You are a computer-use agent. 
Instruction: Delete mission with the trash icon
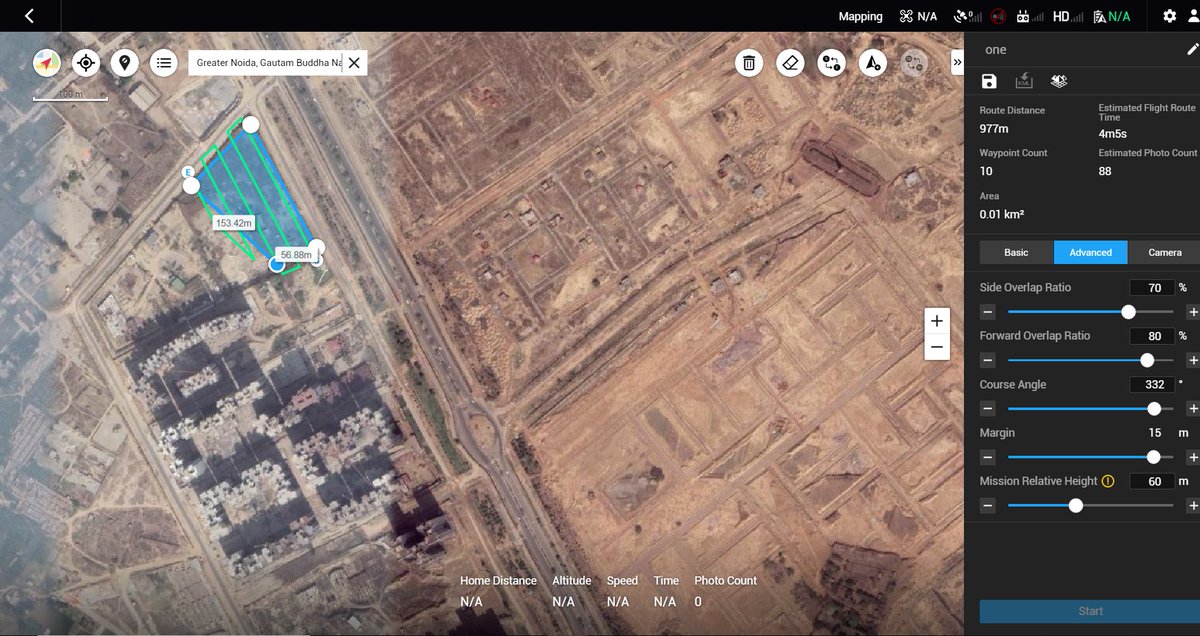pyautogui.click(x=748, y=63)
